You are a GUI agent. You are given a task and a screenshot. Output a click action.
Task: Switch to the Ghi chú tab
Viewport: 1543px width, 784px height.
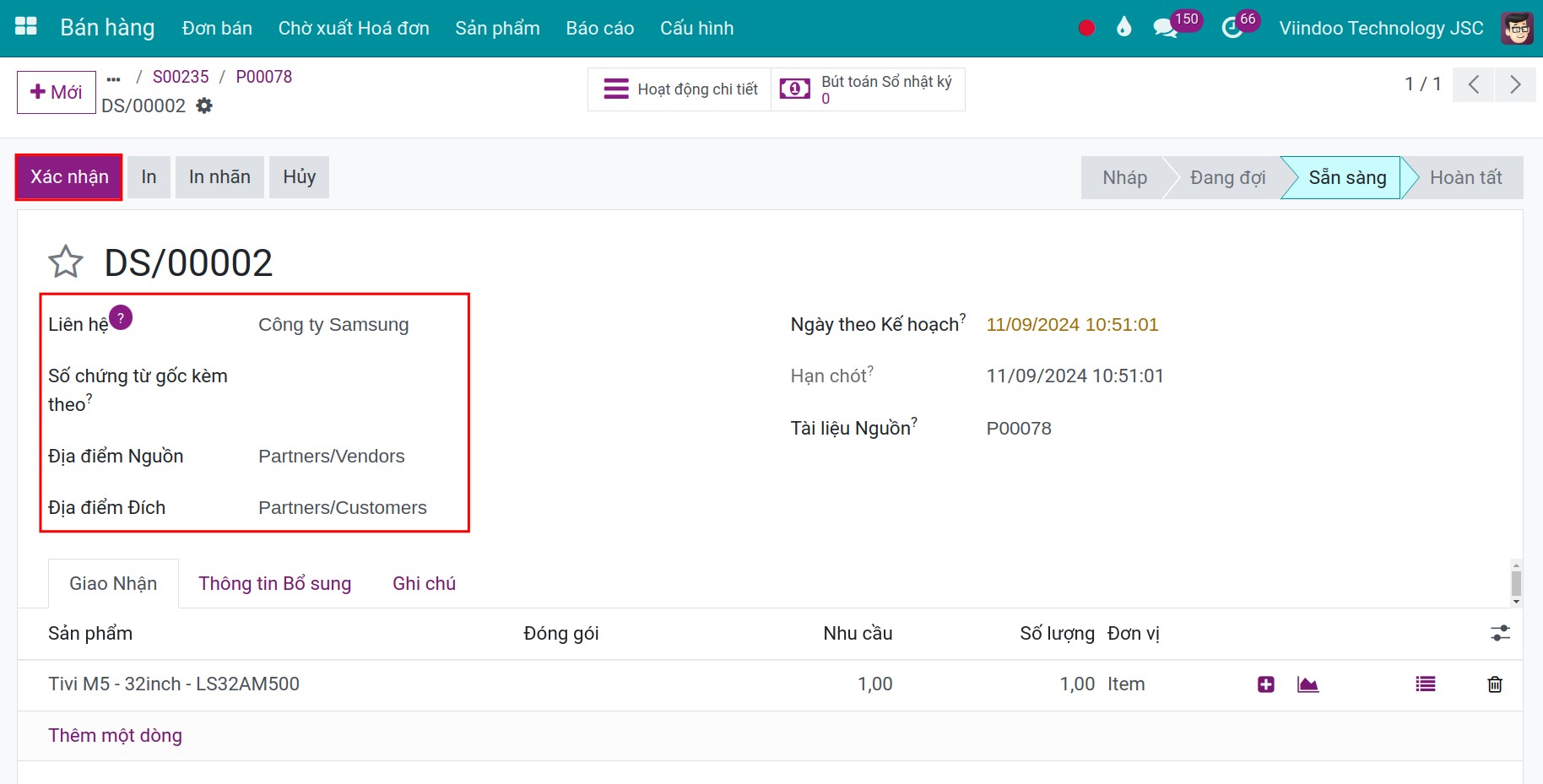click(x=424, y=583)
